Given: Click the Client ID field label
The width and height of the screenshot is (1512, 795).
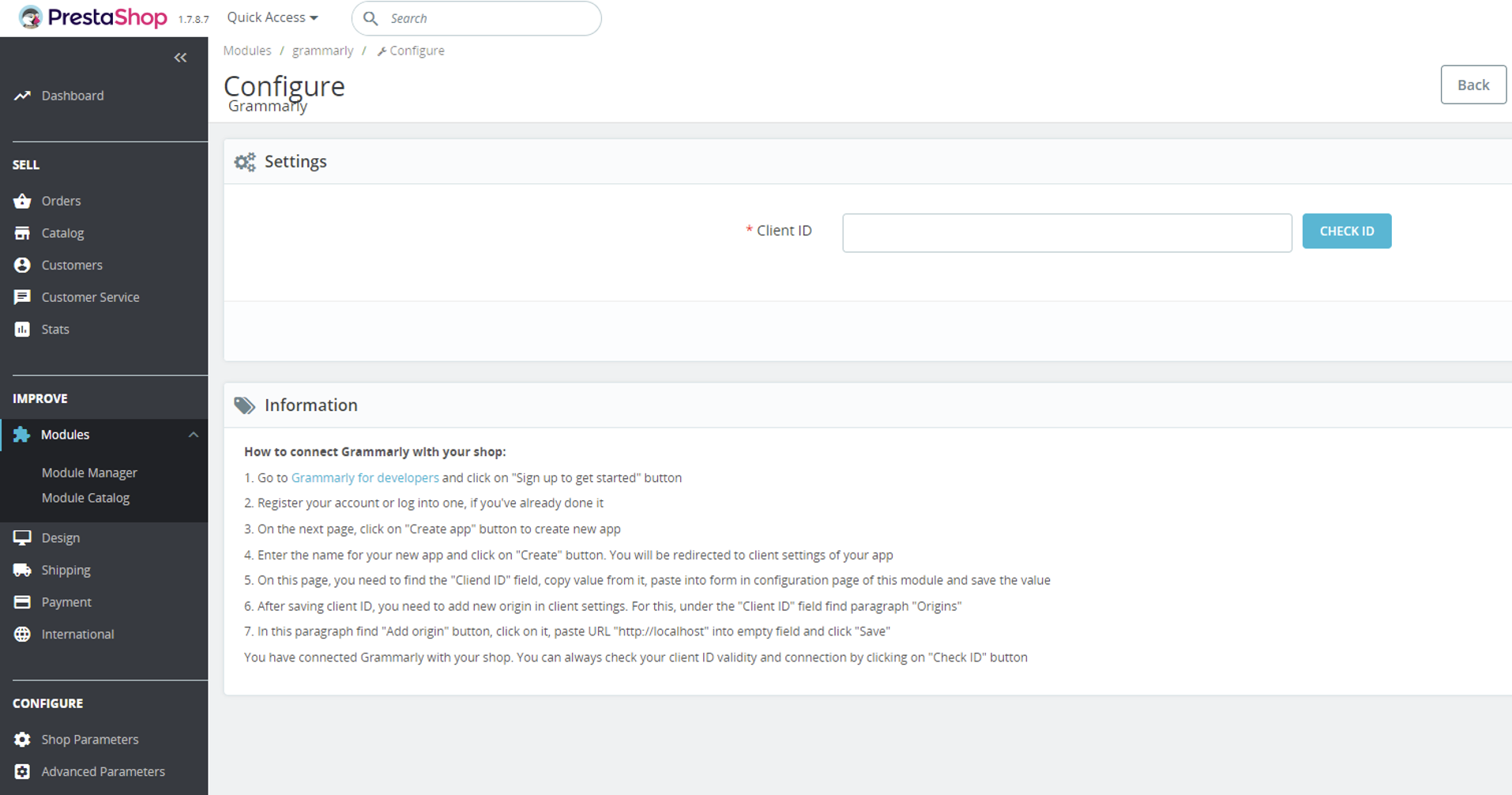Looking at the screenshot, I should [784, 230].
